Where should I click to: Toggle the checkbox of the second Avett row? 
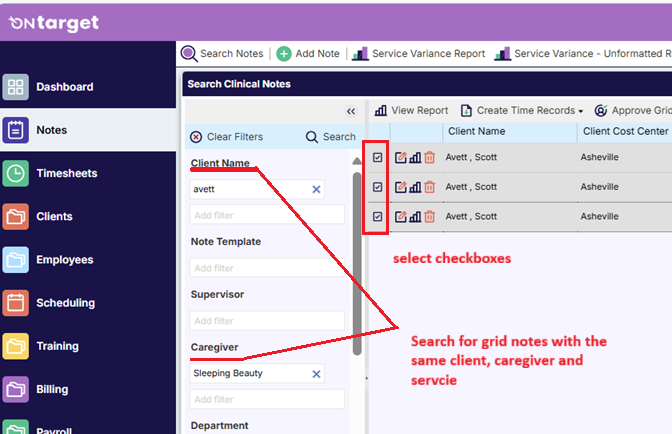coord(378,187)
